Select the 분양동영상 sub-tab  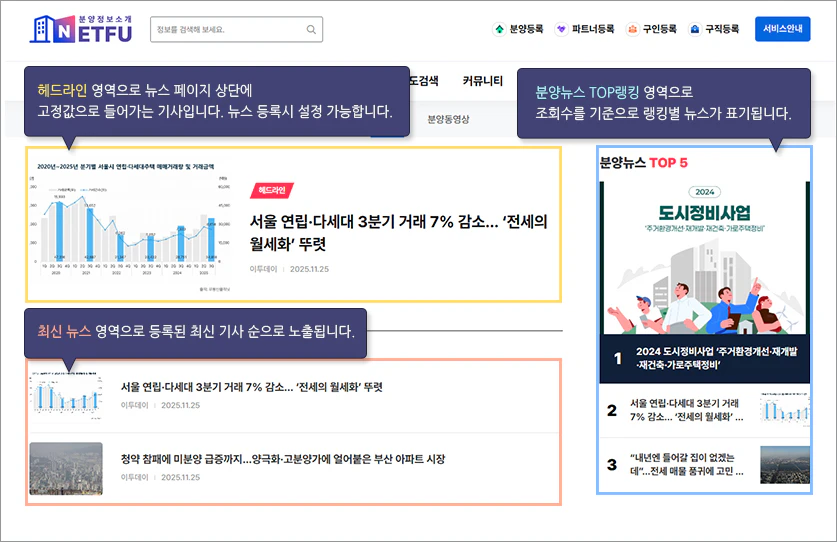(448, 120)
